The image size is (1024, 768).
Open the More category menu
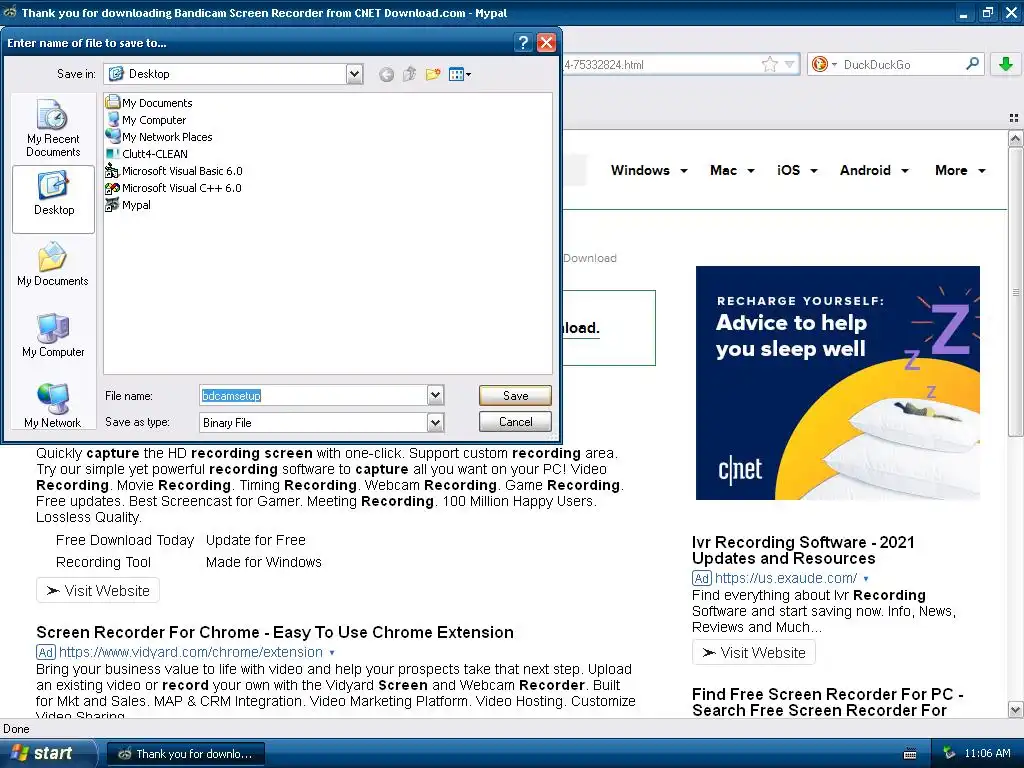(x=960, y=170)
